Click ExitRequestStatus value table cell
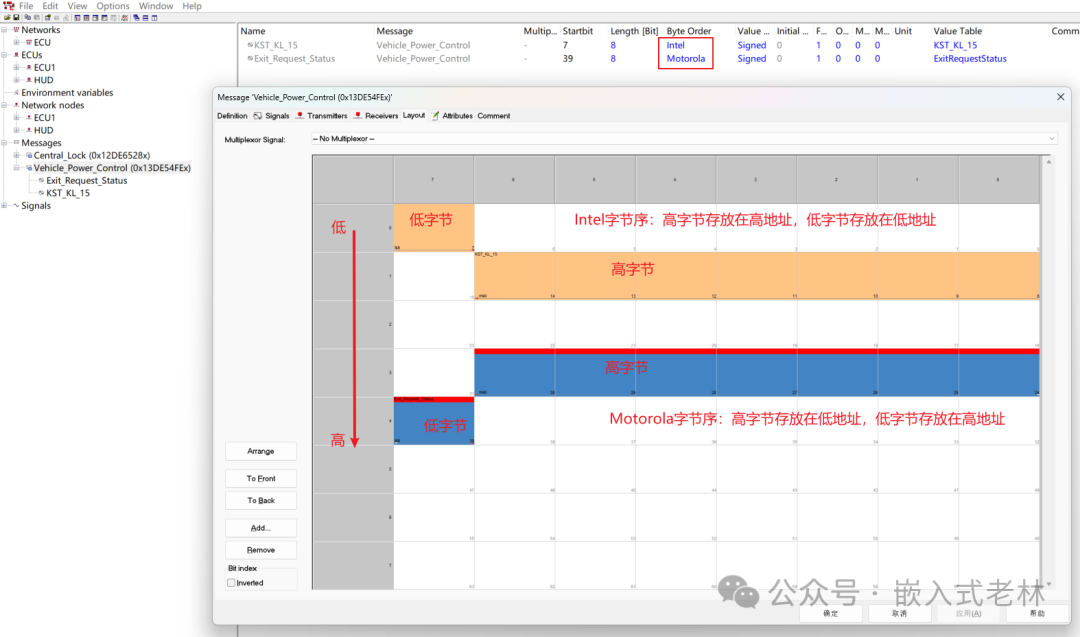1080x637 pixels. (970, 59)
